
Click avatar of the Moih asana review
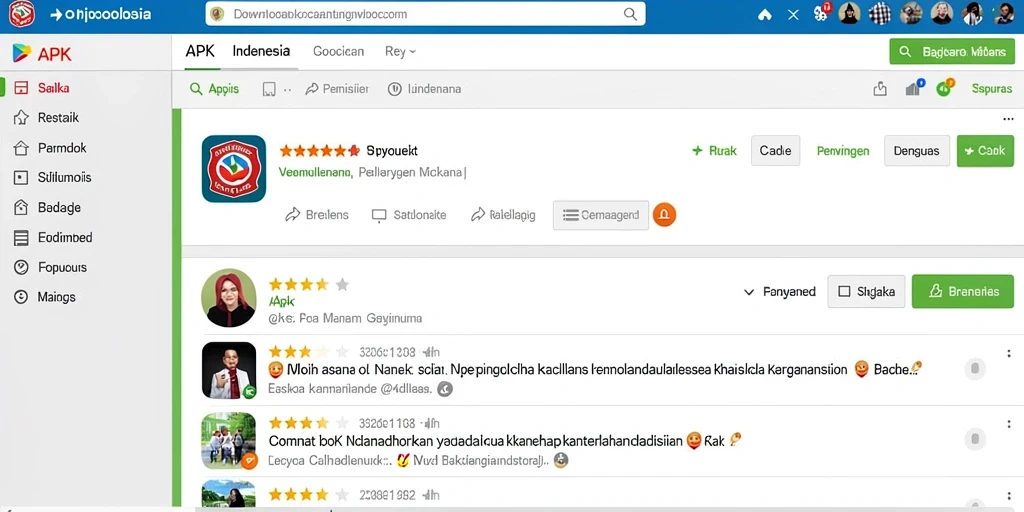coord(229,370)
